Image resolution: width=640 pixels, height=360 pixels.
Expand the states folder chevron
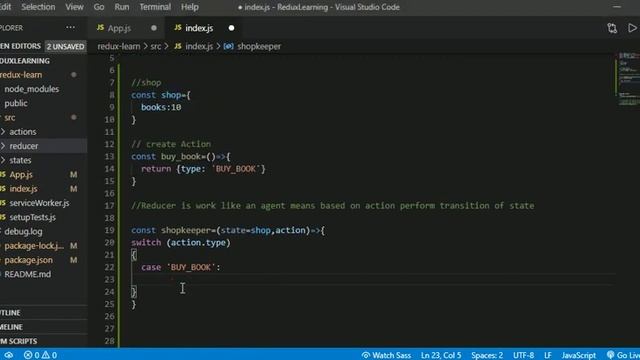[x=3, y=160]
